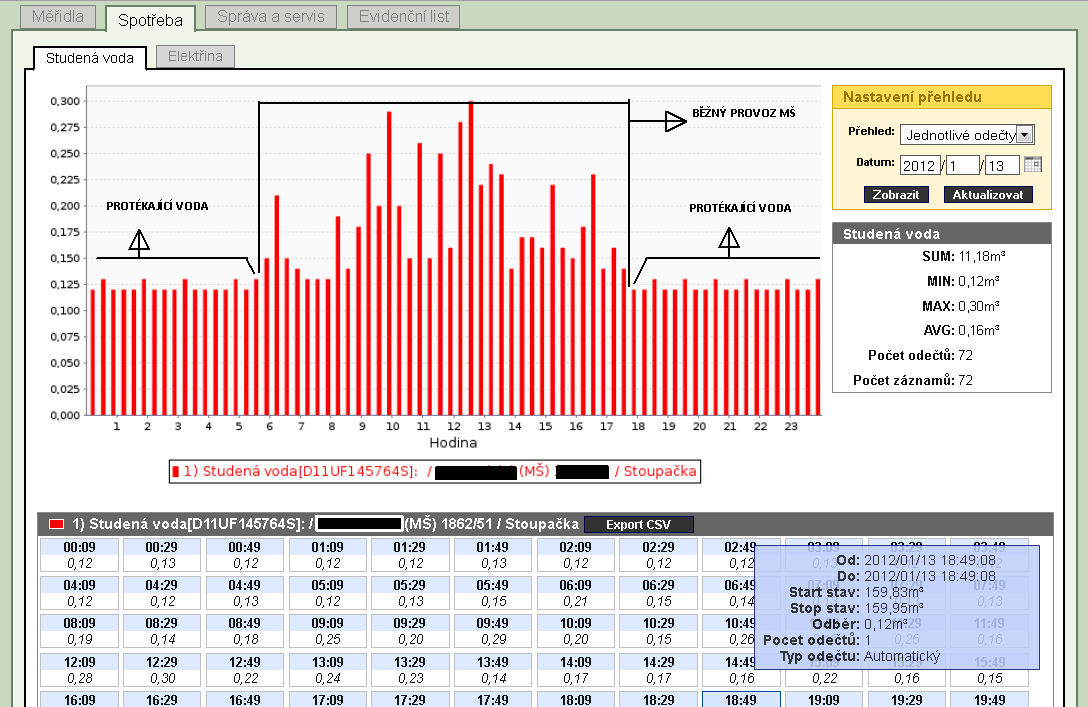The height and width of the screenshot is (707, 1088).
Task: Select the 00:29 reading cell
Action: coord(162,555)
